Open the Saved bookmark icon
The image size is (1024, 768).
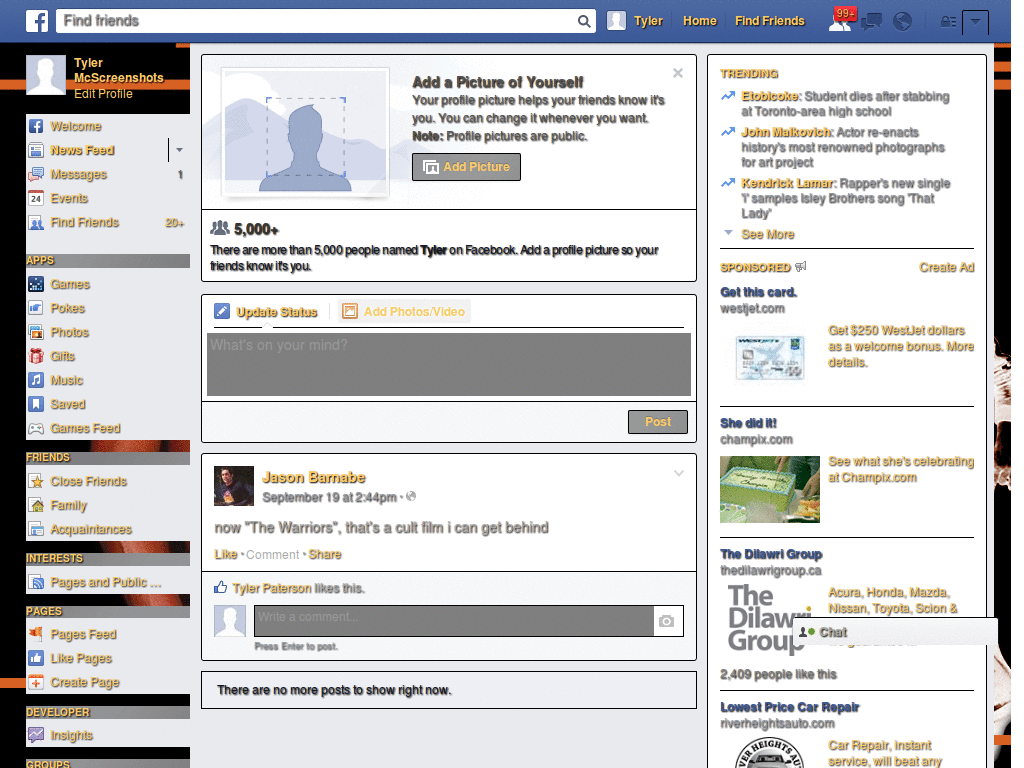coord(36,404)
